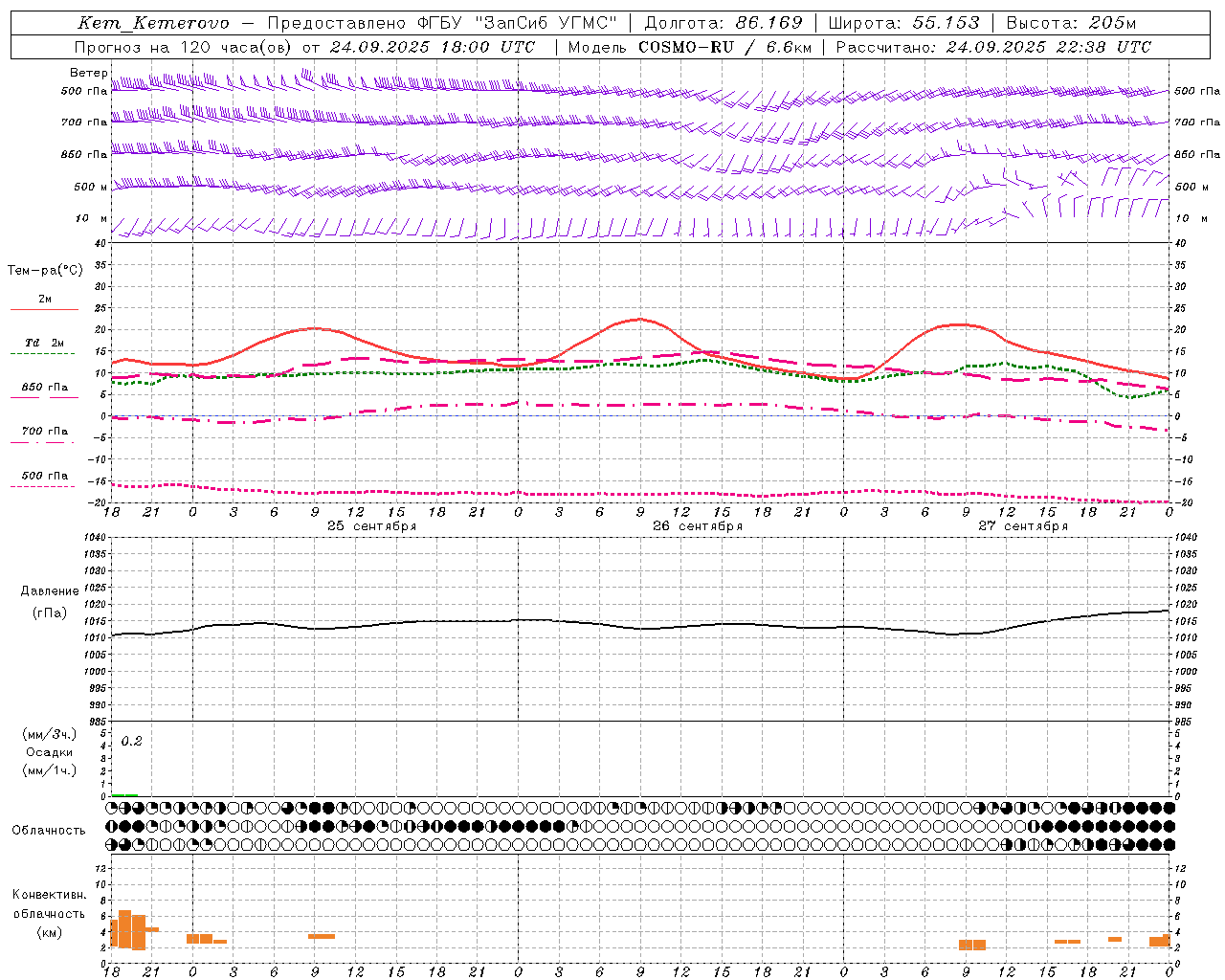The image size is (1225, 980).
Task: Select the "Высота: 205м" header text
Action: click(x=1072, y=24)
